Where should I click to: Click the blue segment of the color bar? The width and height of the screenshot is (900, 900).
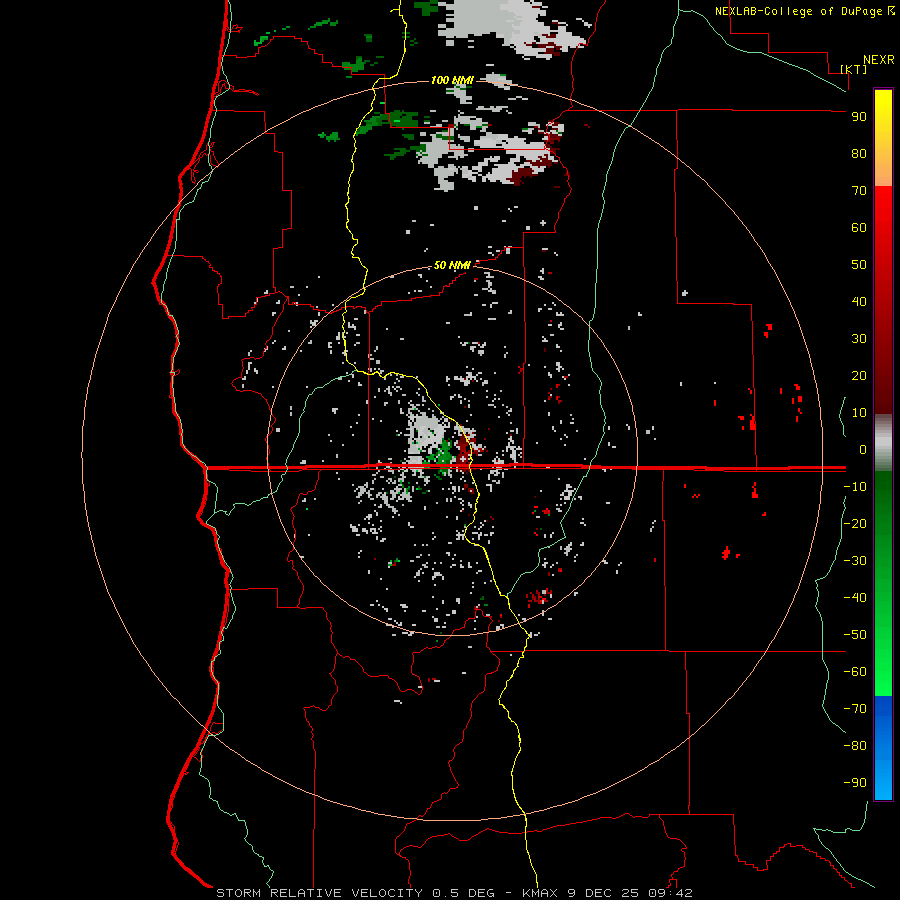pyautogui.click(x=883, y=748)
